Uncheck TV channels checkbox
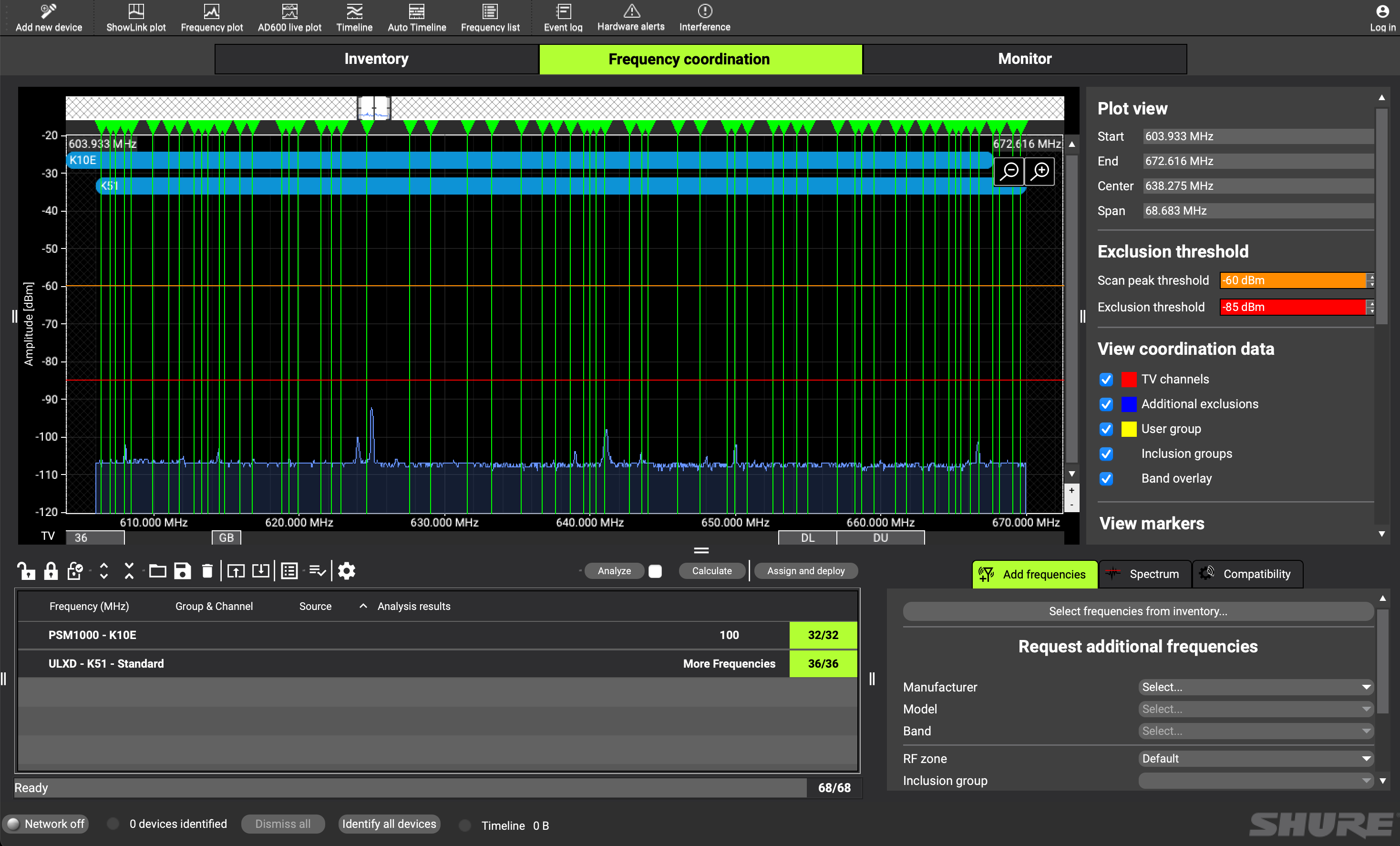 tap(1106, 379)
